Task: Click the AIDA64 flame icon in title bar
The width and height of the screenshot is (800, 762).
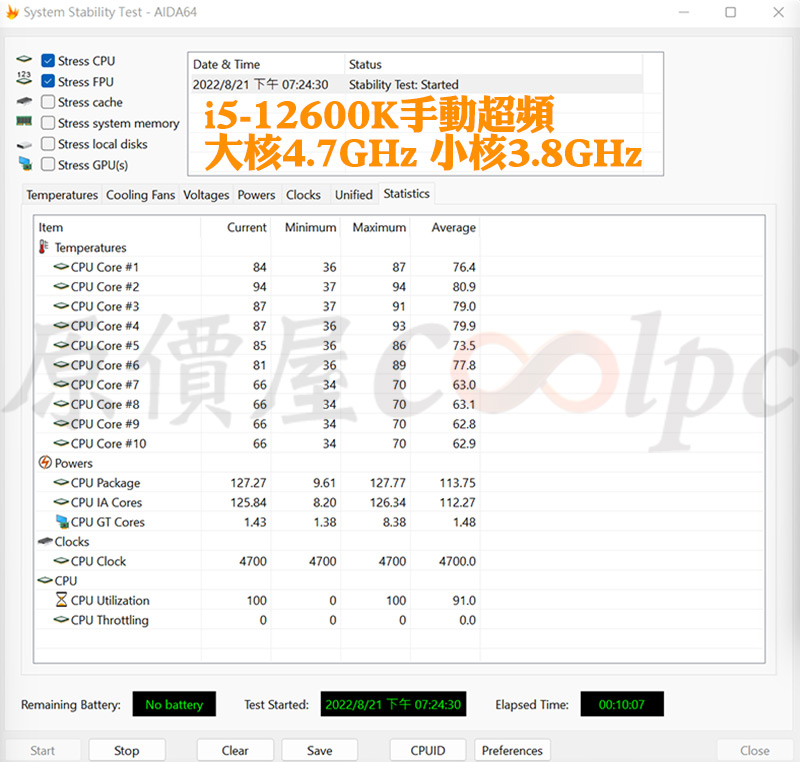Action: (x=12, y=12)
